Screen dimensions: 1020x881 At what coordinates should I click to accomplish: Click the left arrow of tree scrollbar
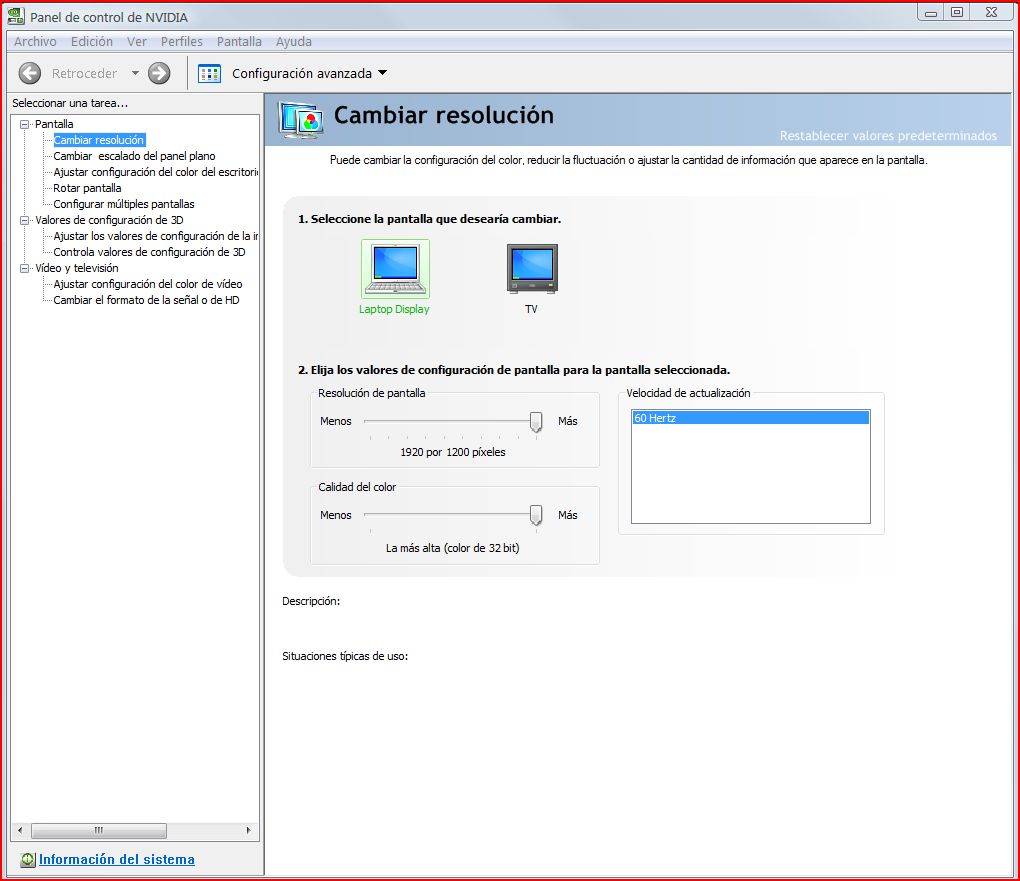(x=20, y=830)
